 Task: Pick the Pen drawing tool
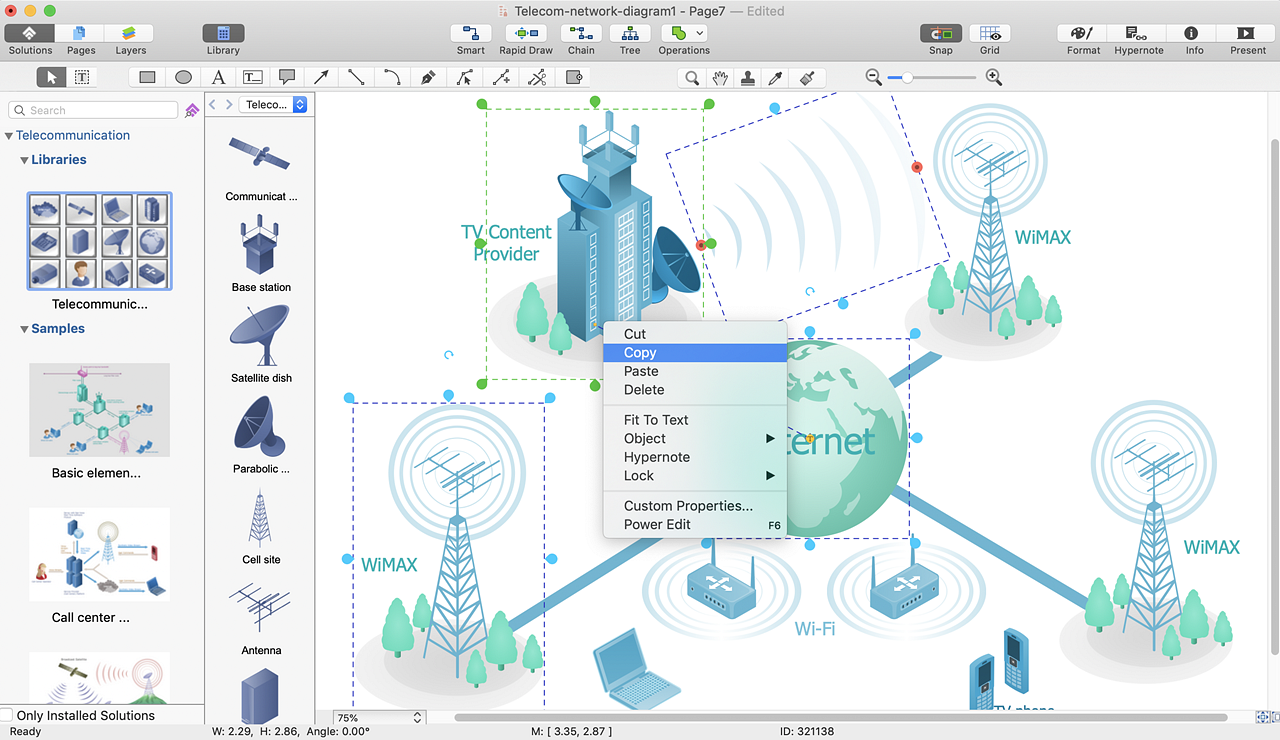tap(428, 77)
